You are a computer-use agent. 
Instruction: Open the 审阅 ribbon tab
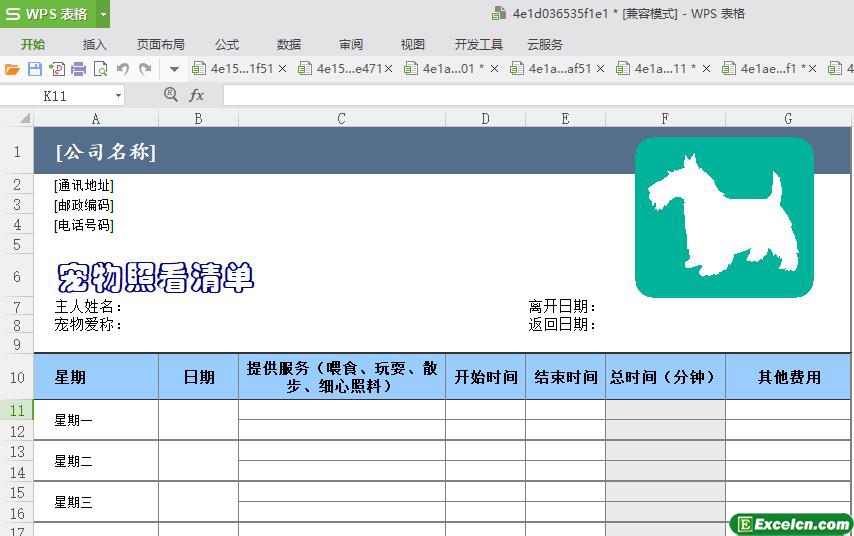click(351, 44)
